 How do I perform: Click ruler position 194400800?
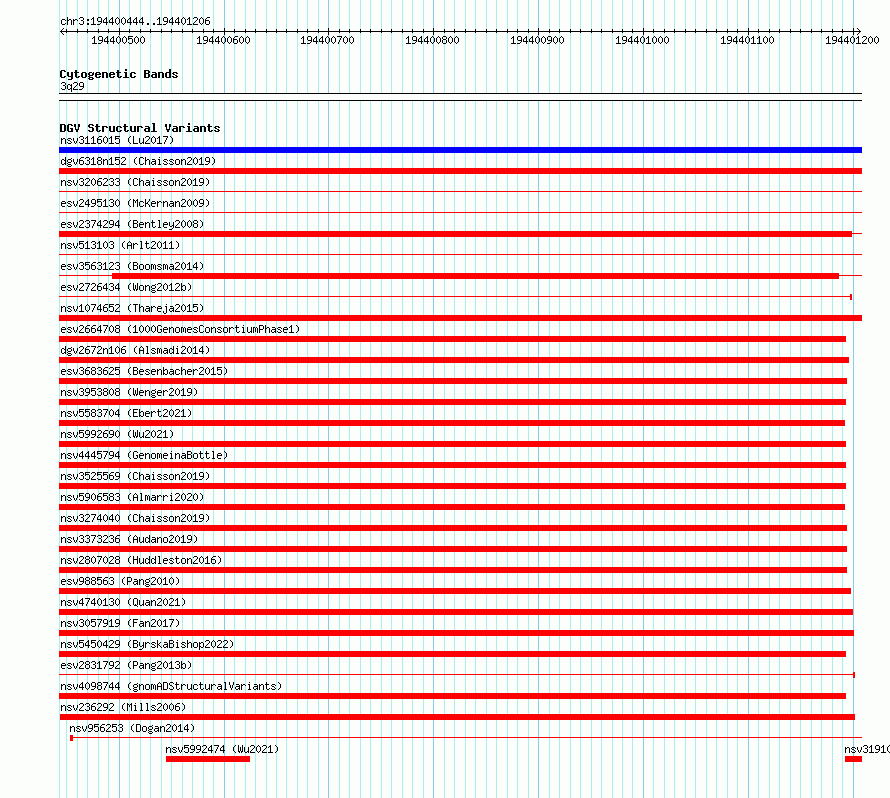click(x=433, y=40)
